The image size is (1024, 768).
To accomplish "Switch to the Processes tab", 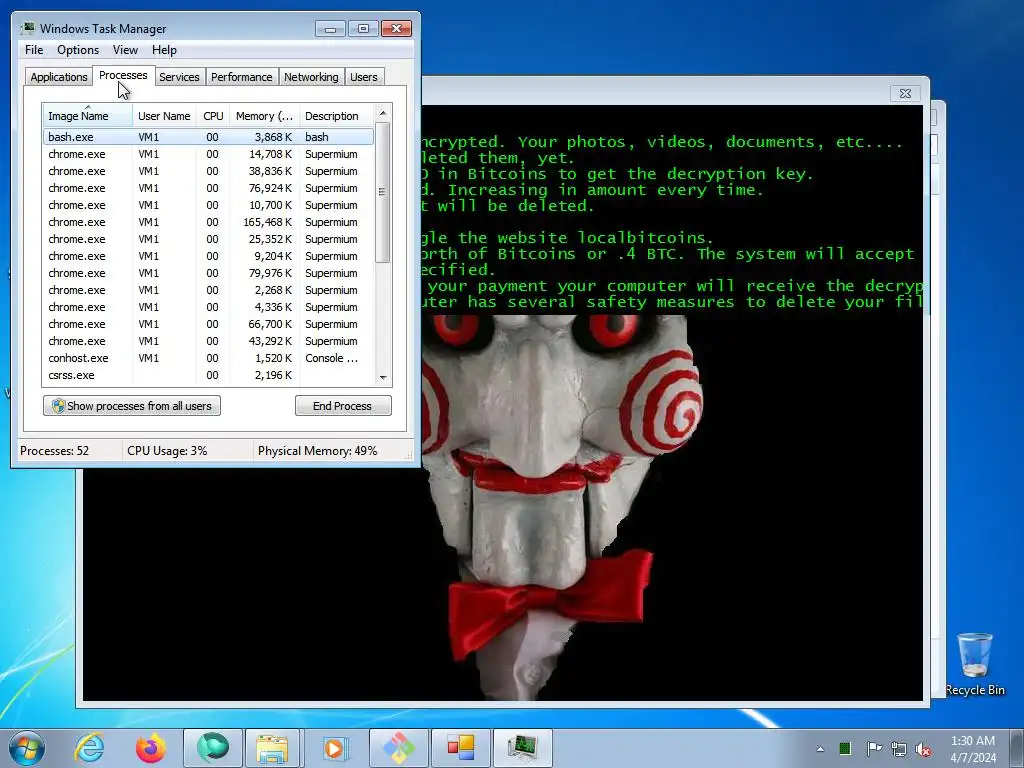I will tap(123, 76).
